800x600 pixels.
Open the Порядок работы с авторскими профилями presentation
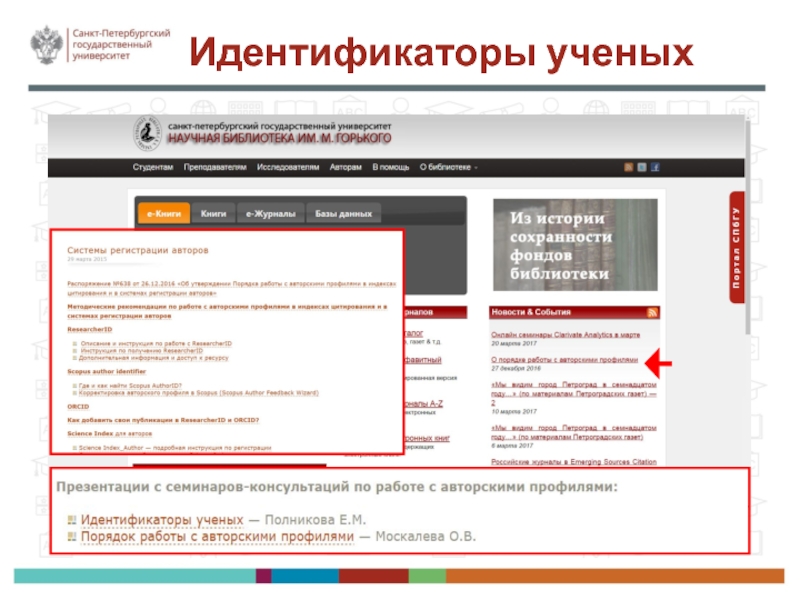pyautogui.click(x=217, y=537)
